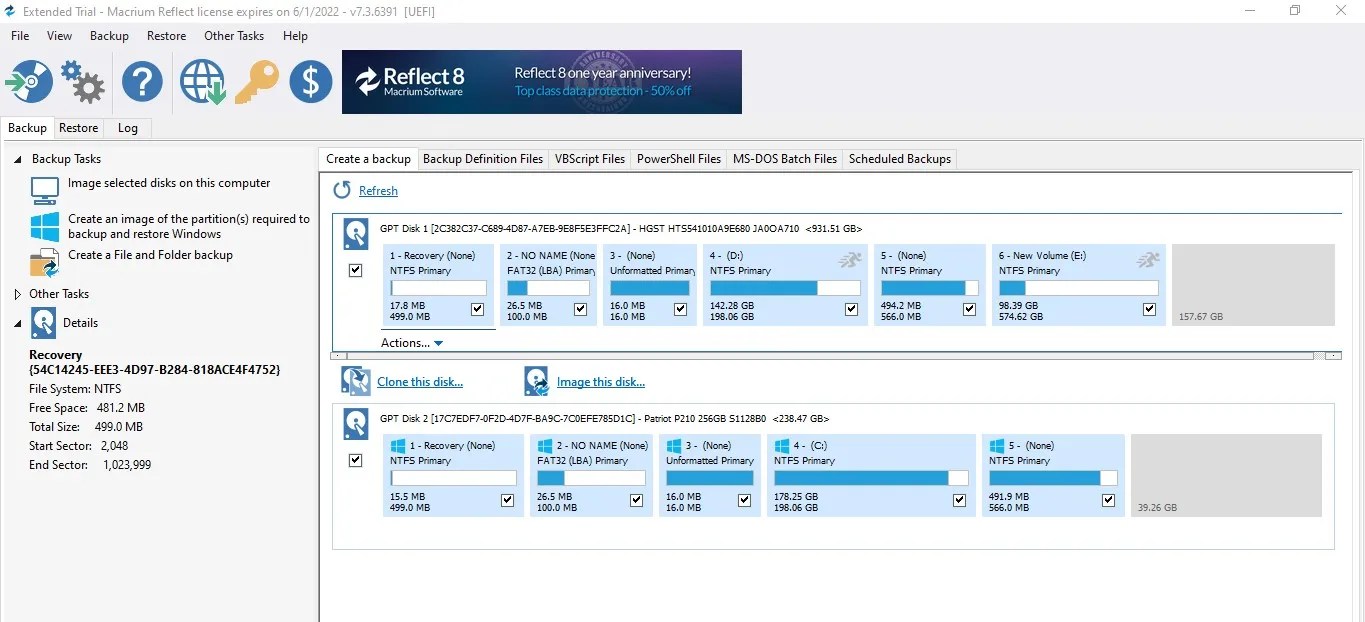Screen dimensions: 1365x622
Task: Open the Reflect 8 anniversary banner
Action: coord(542,82)
